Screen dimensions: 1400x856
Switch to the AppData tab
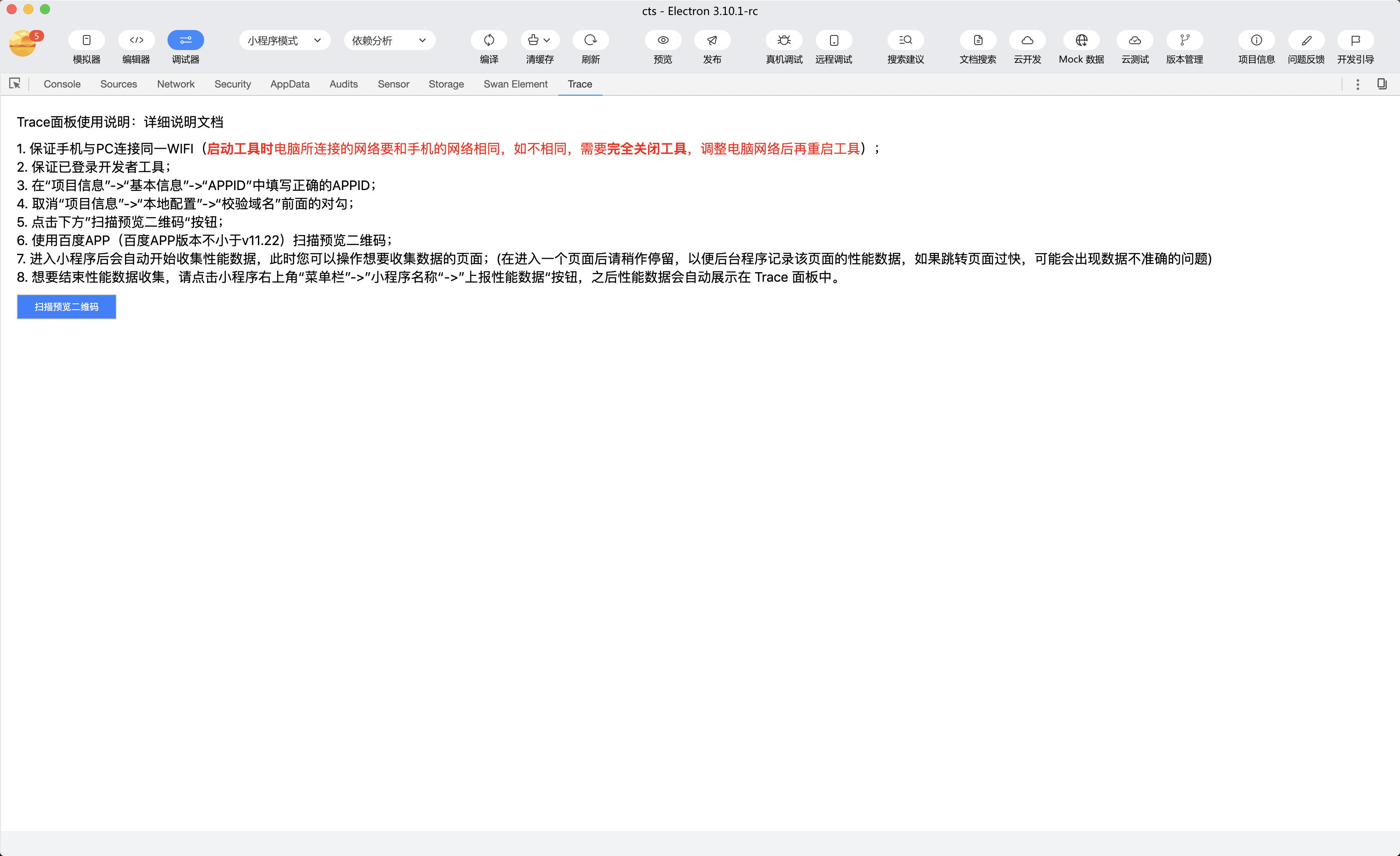tap(290, 84)
